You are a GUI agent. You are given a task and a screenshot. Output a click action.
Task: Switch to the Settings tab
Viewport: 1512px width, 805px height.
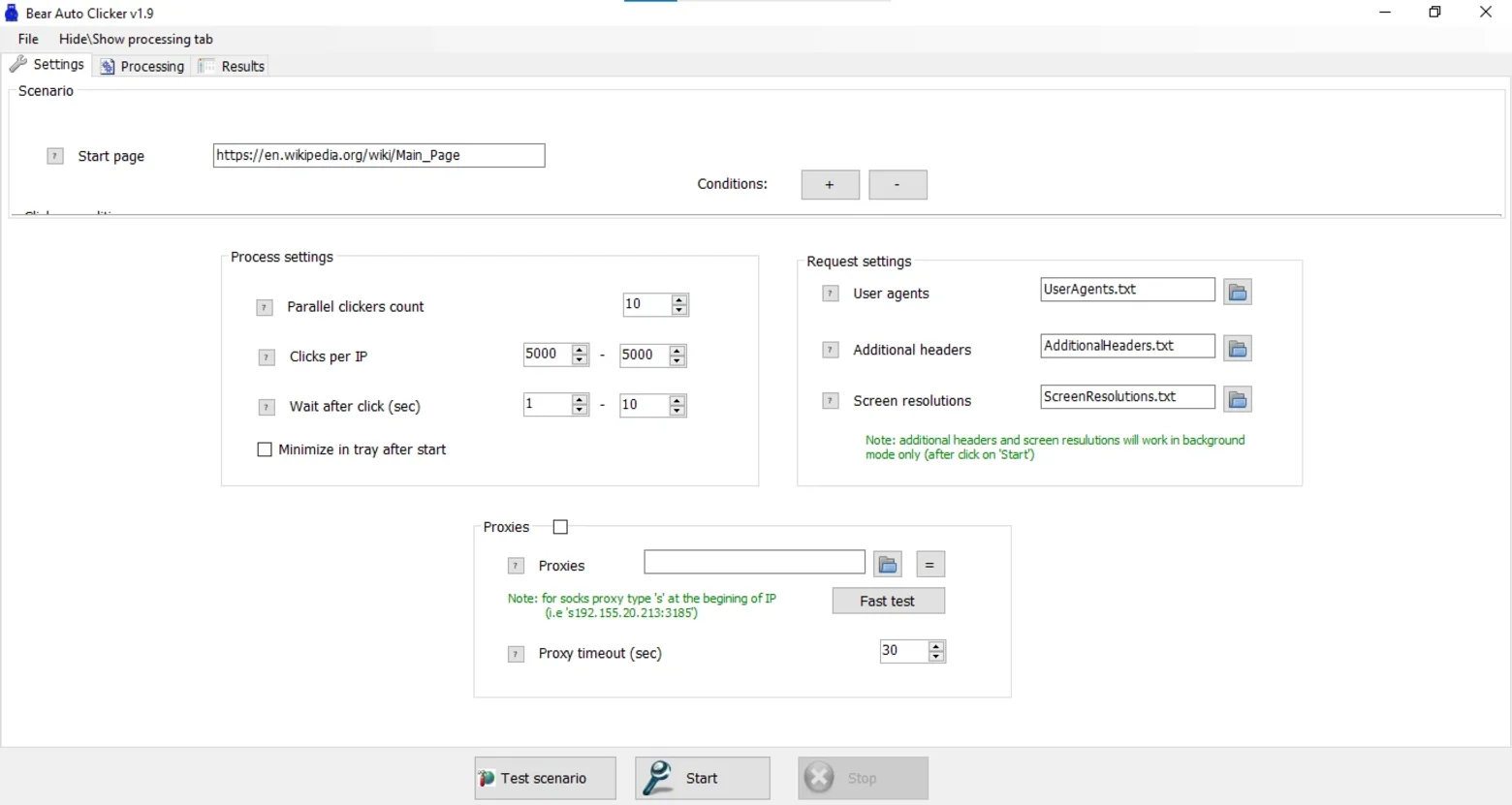tap(47, 64)
